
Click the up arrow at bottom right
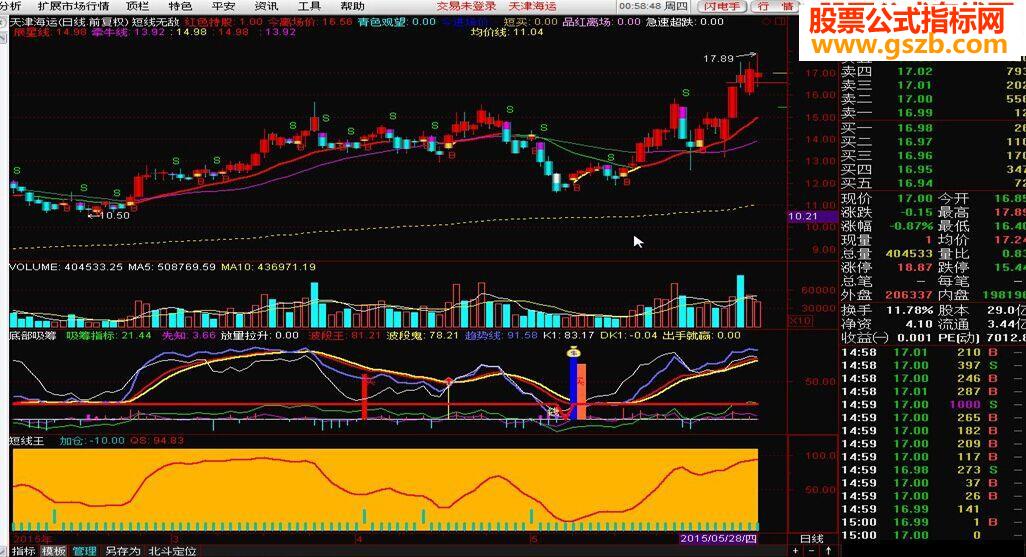(828, 551)
